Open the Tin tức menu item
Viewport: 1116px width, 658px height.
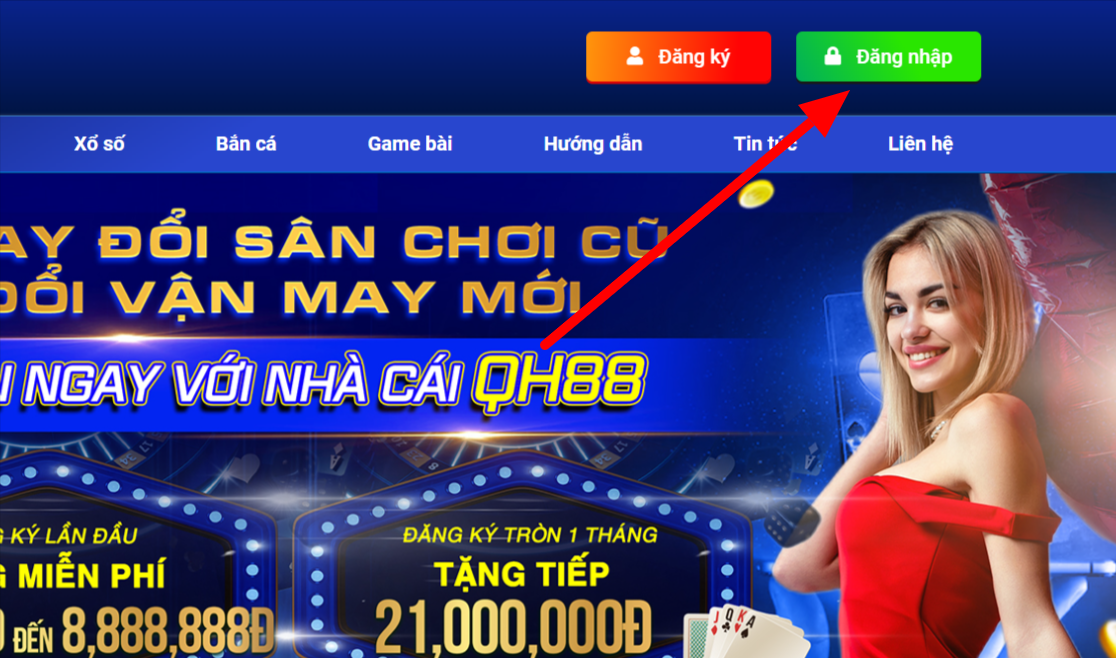(x=765, y=144)
